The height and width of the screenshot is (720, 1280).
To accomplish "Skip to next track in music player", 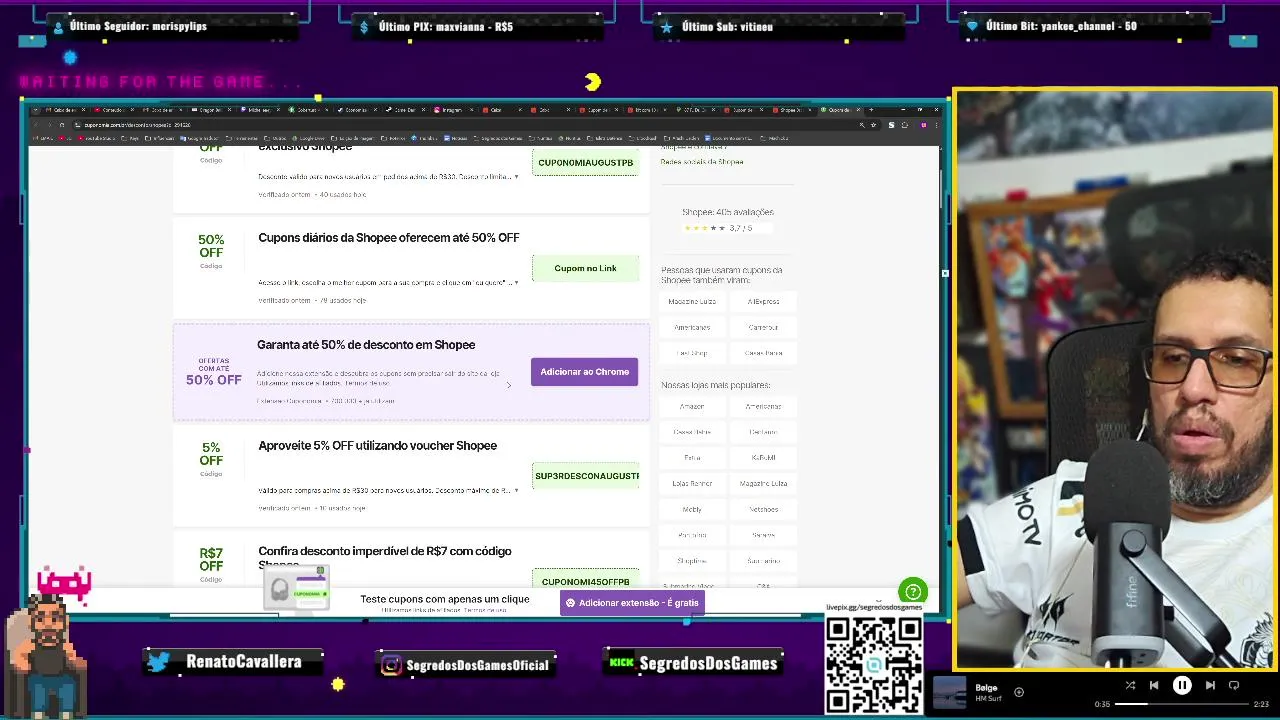I will click(1210, 685).
